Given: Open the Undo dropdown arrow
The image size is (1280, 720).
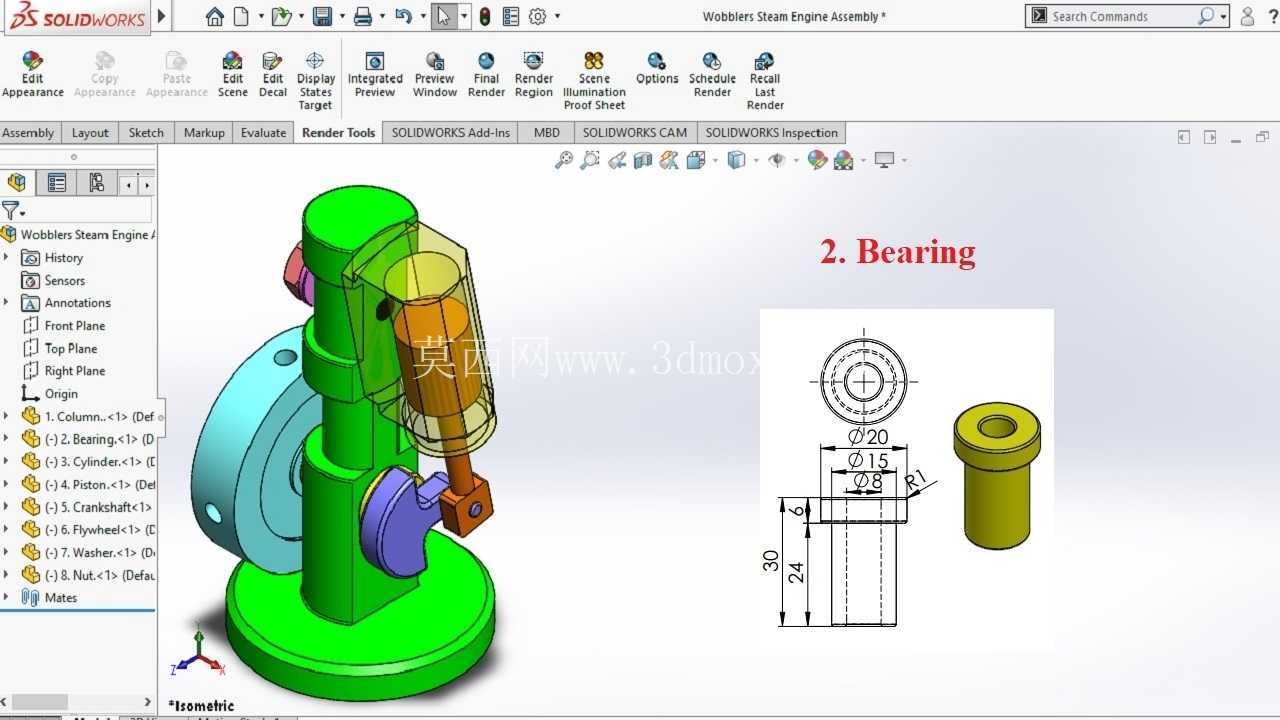Looking at the screenshot, I should tap(423, 16).
